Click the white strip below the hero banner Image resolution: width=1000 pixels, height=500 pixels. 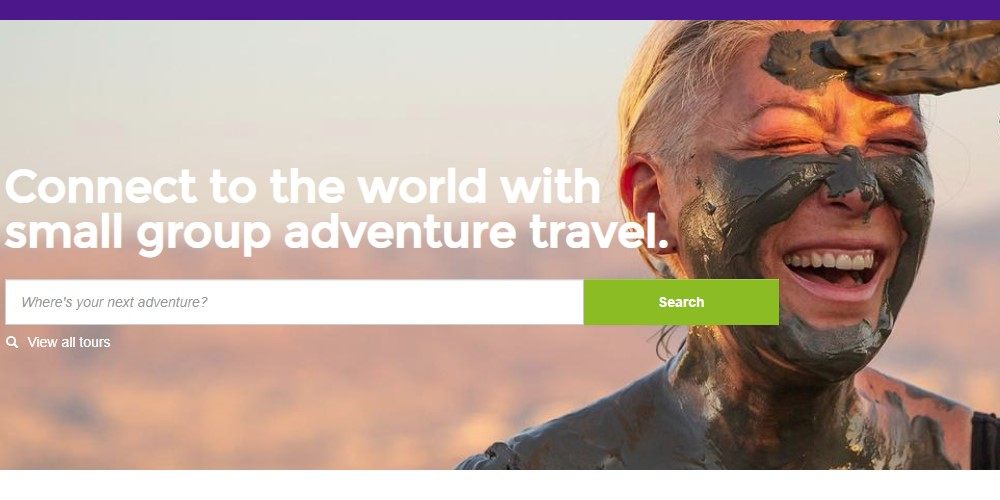click(500, 485)
